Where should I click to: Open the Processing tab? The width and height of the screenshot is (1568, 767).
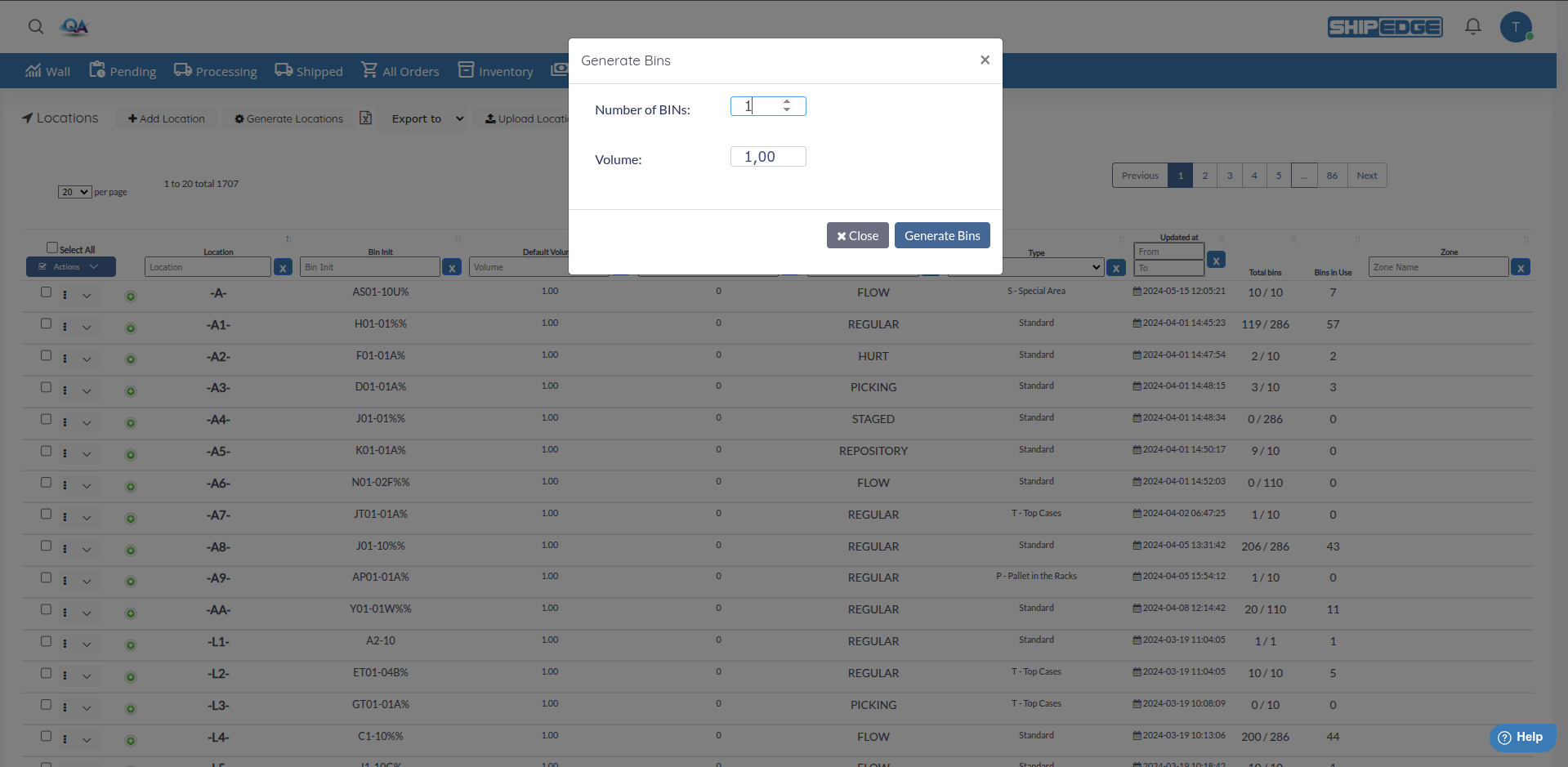pos(216,71)
